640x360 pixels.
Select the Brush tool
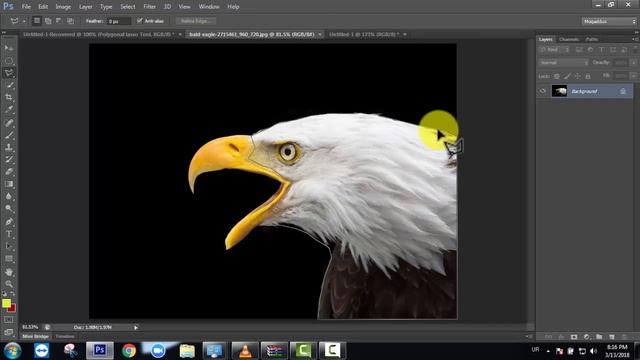[9, 135]
